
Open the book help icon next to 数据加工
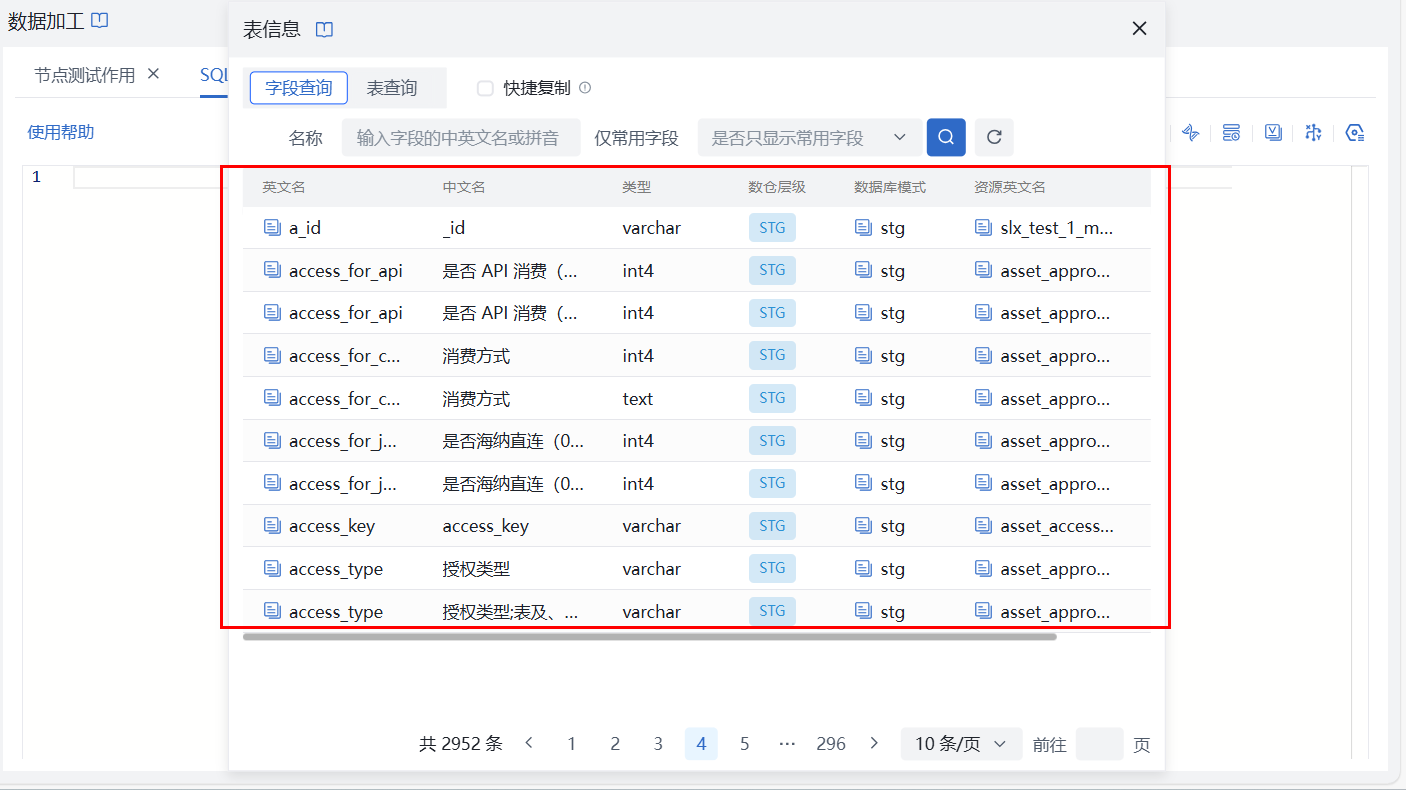tap(99, 20)
